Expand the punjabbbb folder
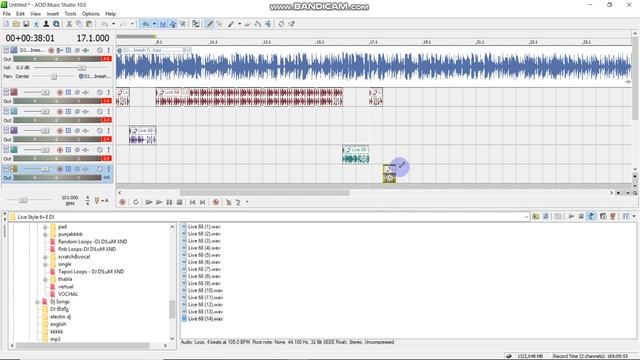The width and height of the screenshot is (640, 360). click(45, 234)
